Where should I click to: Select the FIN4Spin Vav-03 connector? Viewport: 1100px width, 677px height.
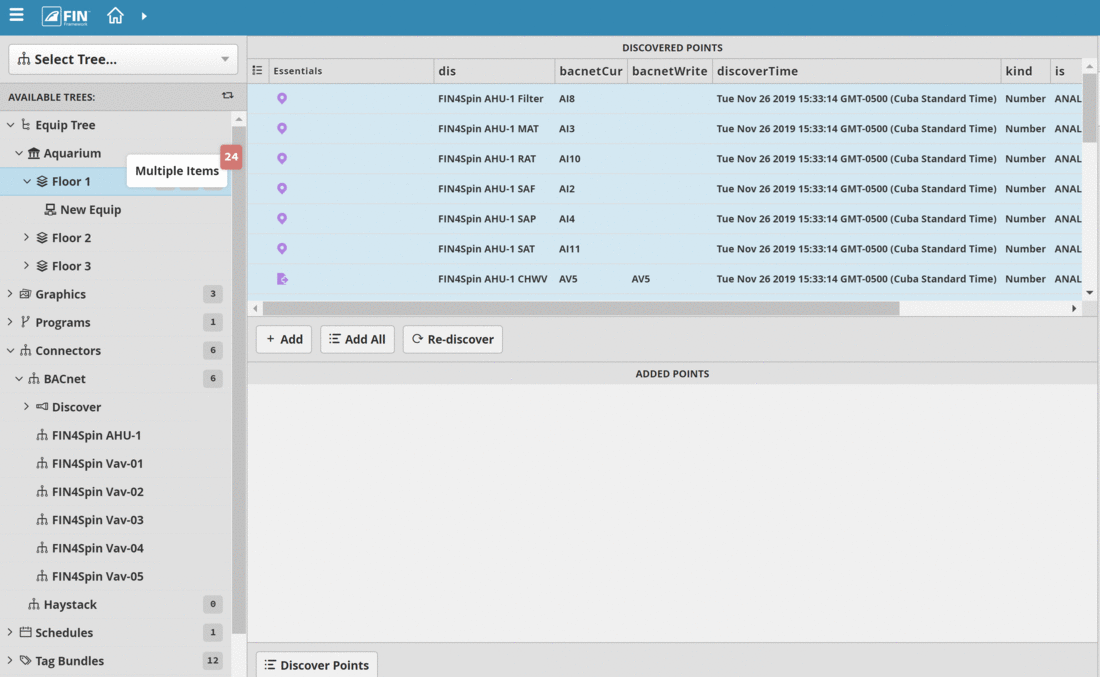click(98, 519)
